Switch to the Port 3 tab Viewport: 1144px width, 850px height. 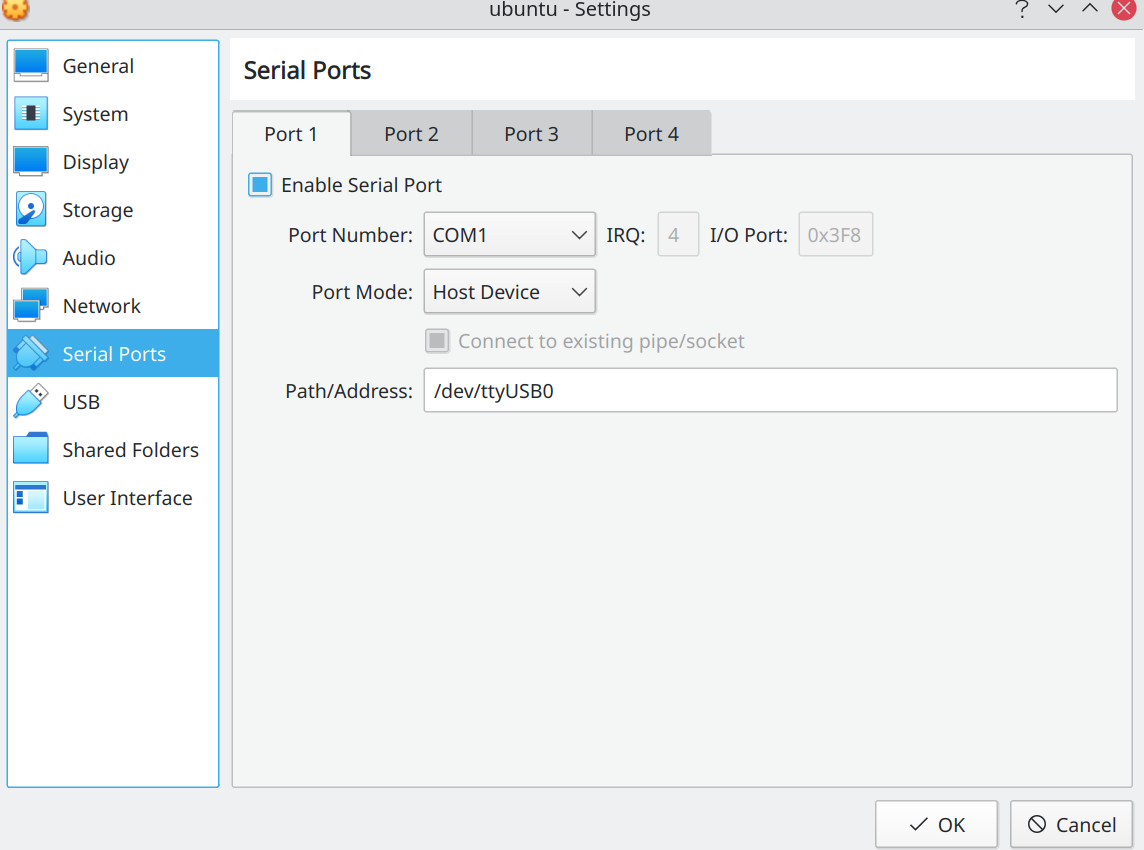coord(531,134)
